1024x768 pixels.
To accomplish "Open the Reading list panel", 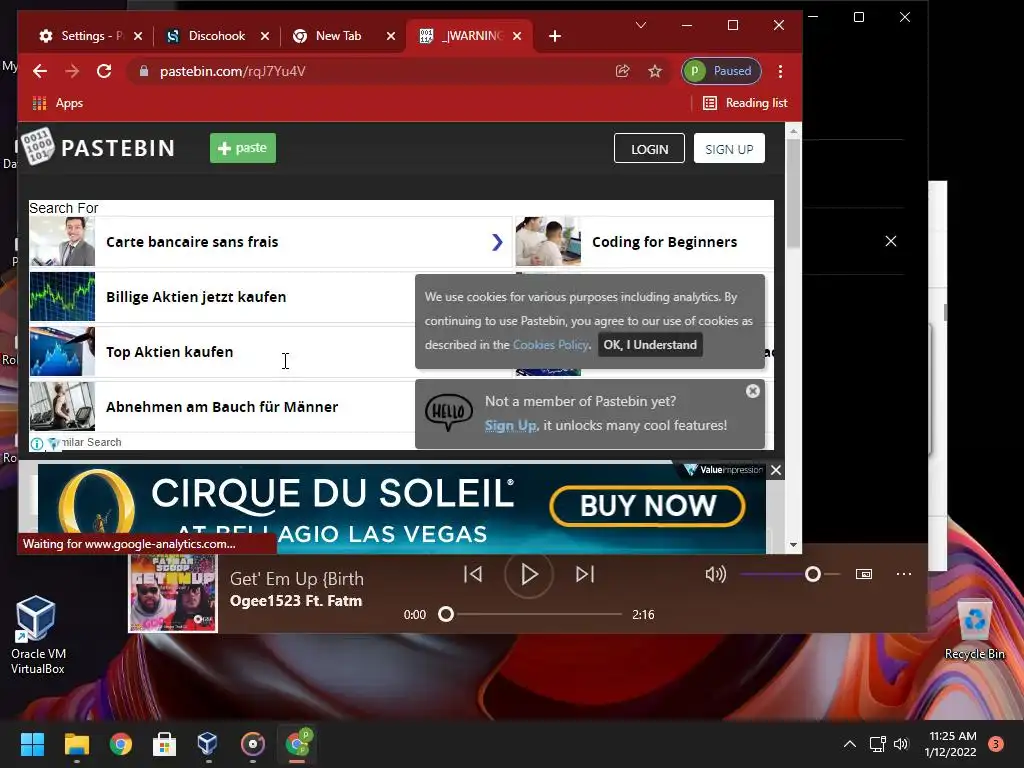I will [x=745, y=103].
